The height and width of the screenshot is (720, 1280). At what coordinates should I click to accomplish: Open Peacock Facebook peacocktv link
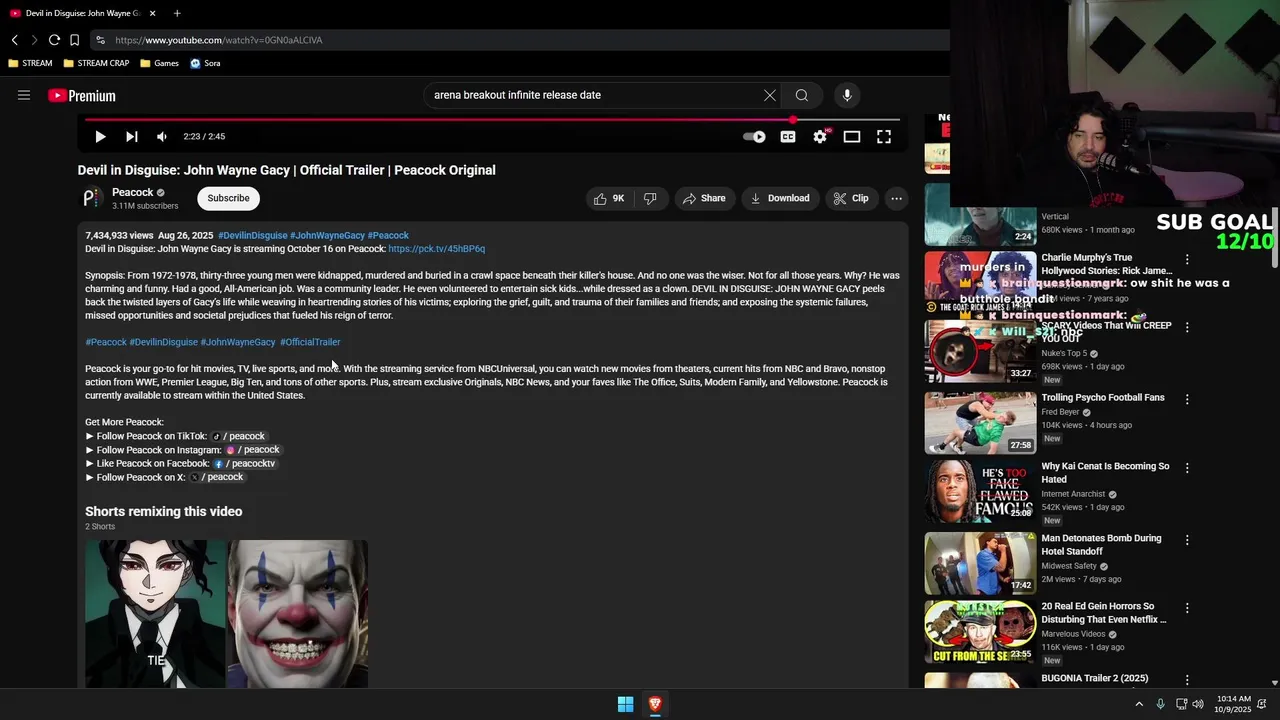click(244, 464)
